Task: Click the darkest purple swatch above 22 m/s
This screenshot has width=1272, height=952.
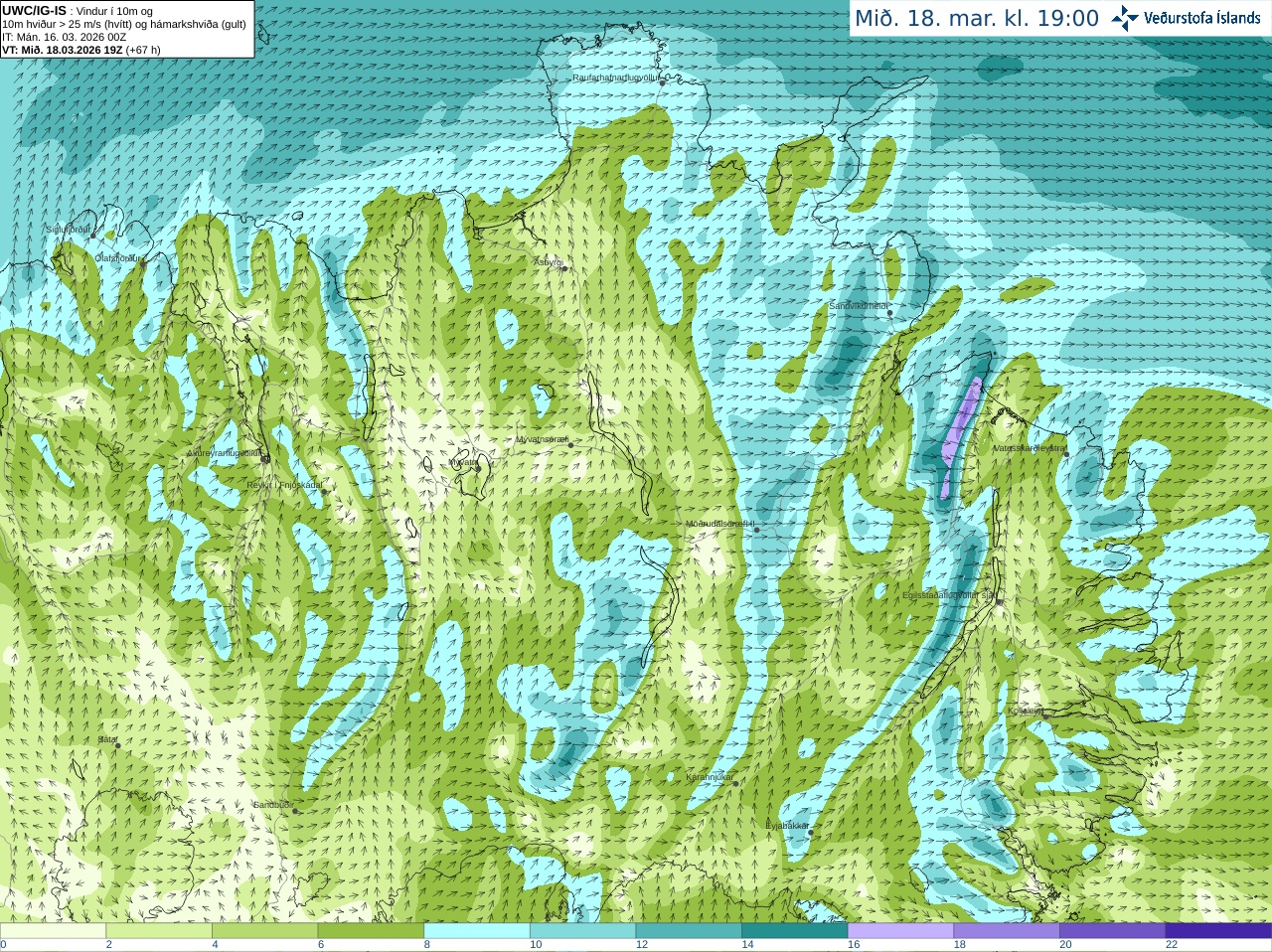Action: (x=1218, y=931)
